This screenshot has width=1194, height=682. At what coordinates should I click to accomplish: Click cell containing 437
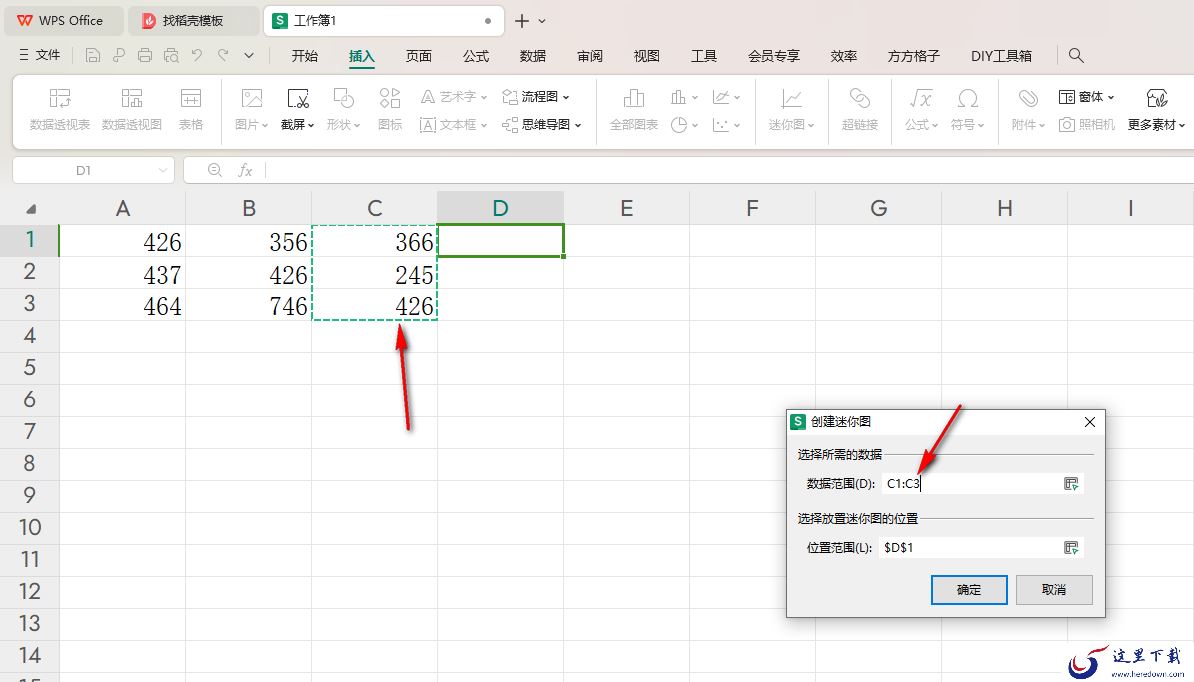[123, 274]
